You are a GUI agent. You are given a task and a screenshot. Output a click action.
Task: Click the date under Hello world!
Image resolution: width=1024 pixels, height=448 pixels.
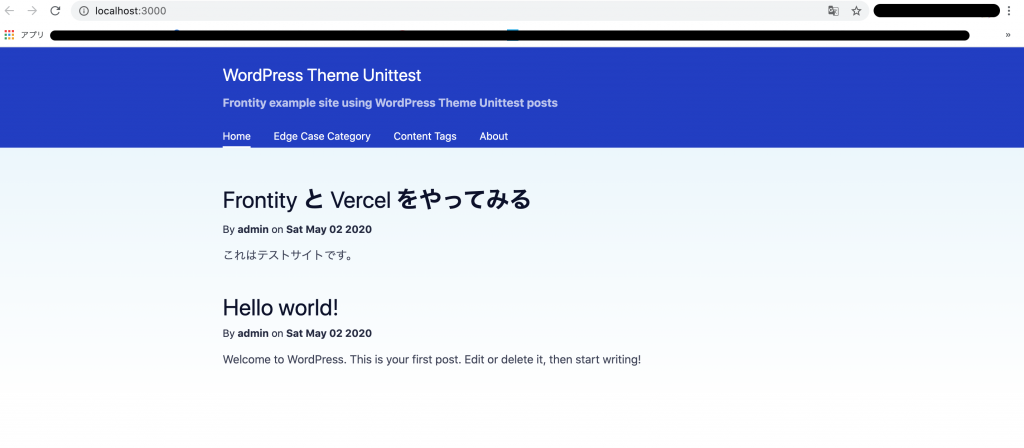[329, 334]
